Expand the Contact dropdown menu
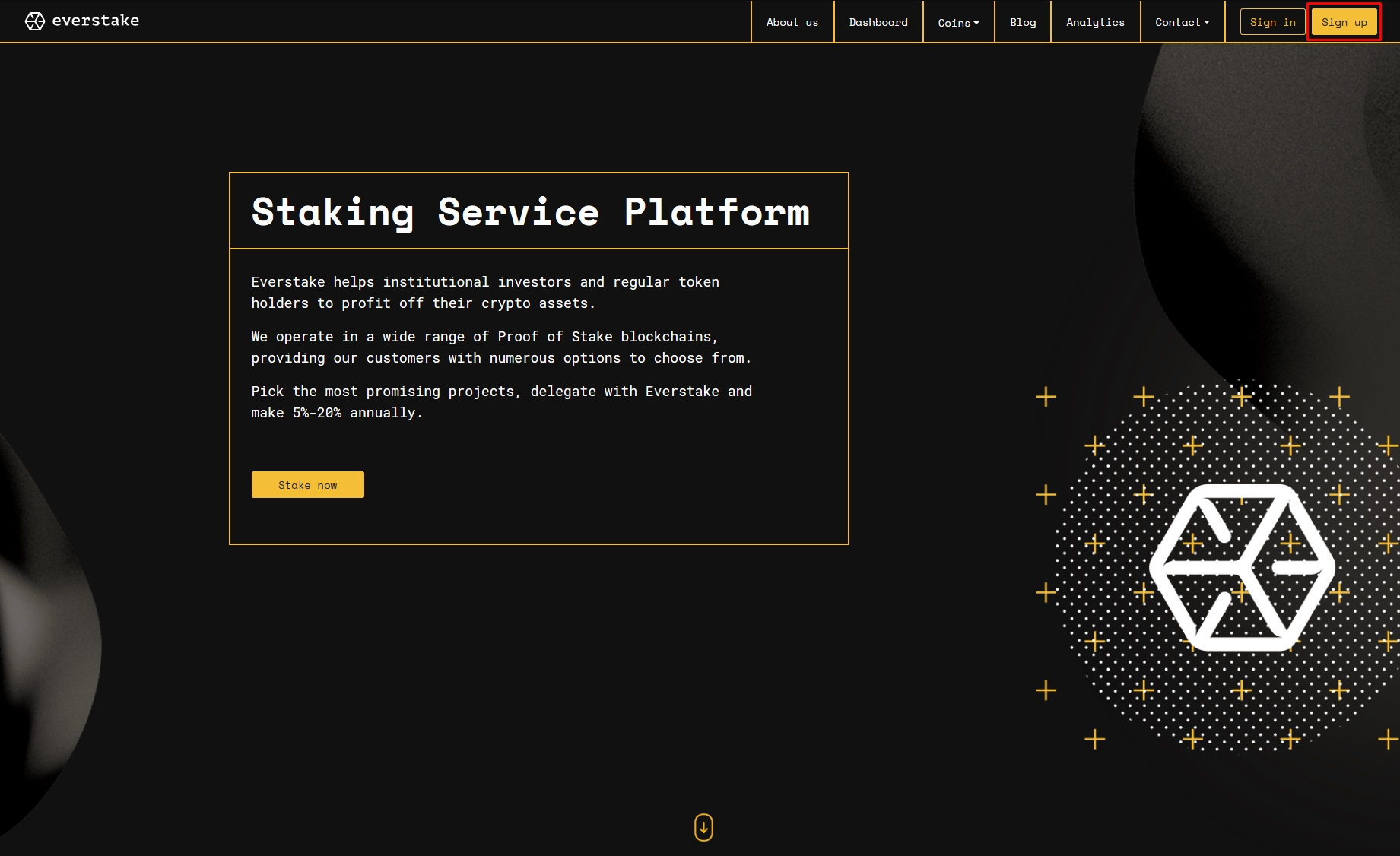 pos(1183,22)
